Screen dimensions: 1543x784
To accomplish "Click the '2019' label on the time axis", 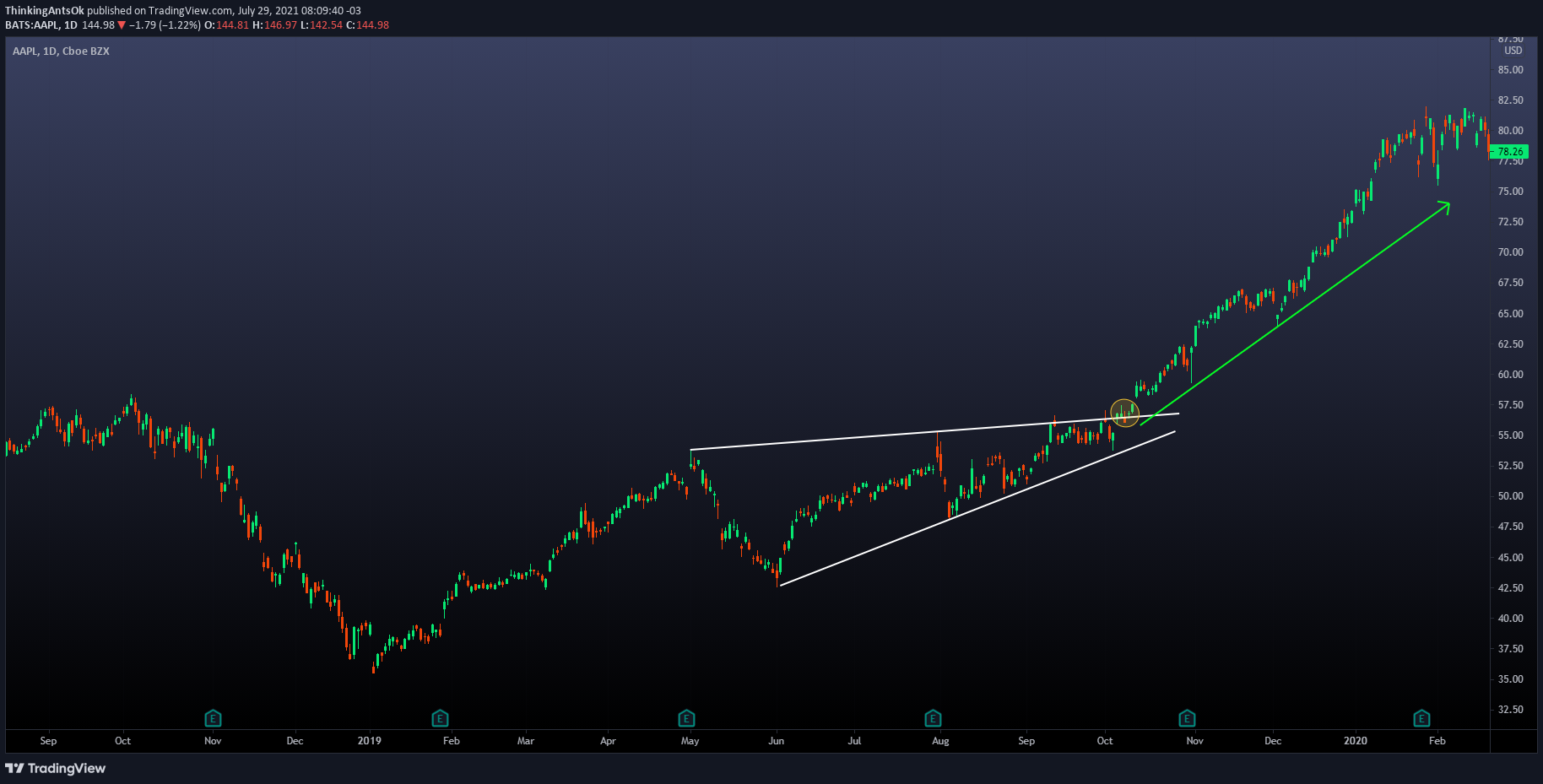I will (369, 741).
